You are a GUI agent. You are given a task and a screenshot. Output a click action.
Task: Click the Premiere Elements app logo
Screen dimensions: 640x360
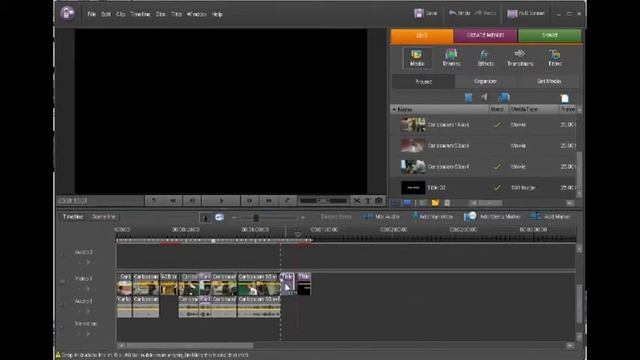67,13
